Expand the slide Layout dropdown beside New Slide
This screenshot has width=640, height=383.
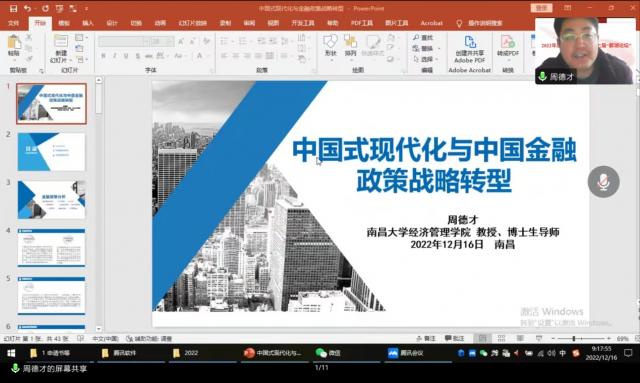(81, 38)
